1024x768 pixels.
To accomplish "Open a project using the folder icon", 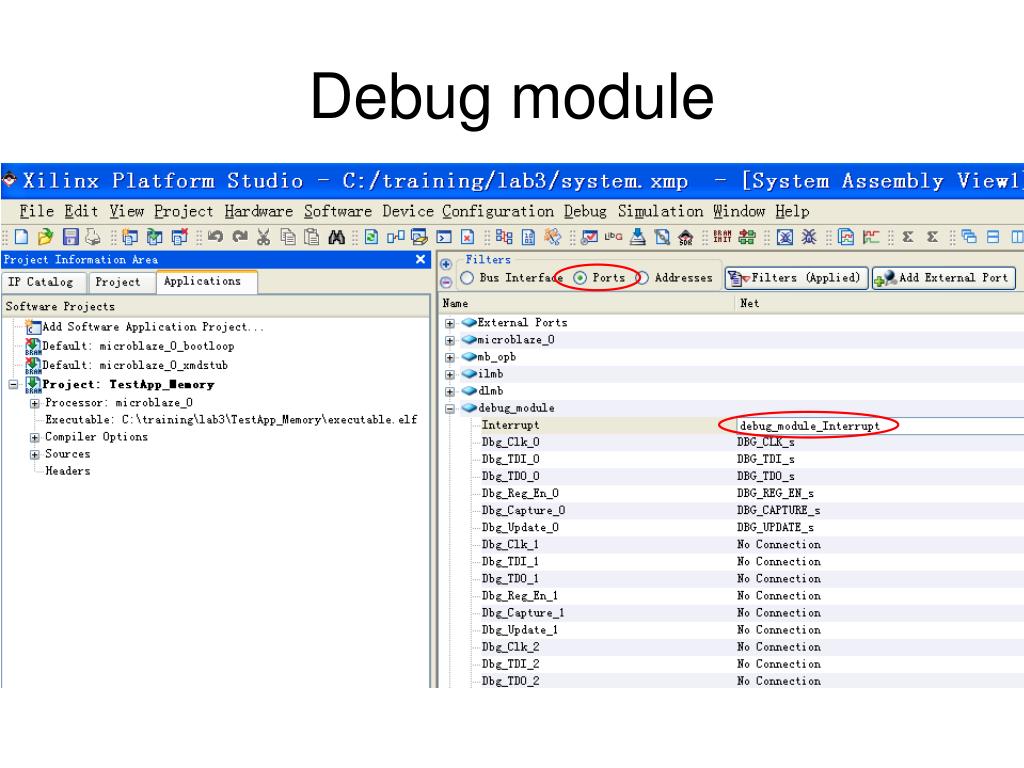I will click(x=45, y=237).
